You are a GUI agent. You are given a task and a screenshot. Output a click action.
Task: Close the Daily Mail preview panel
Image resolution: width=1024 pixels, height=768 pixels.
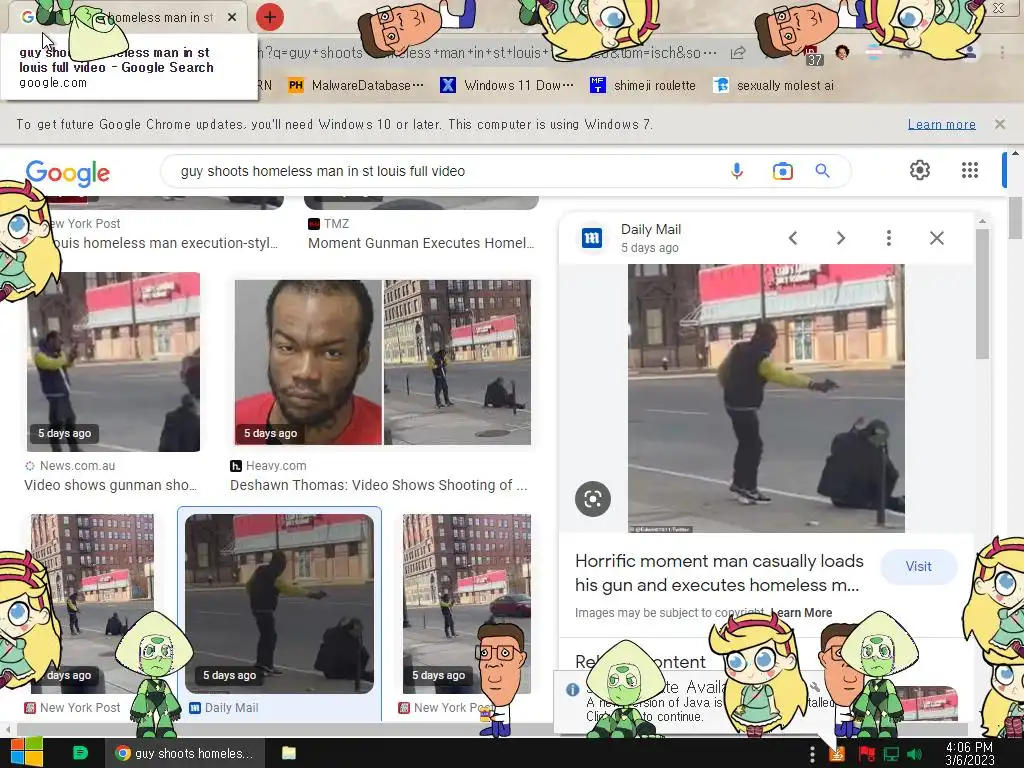(937, 238)
